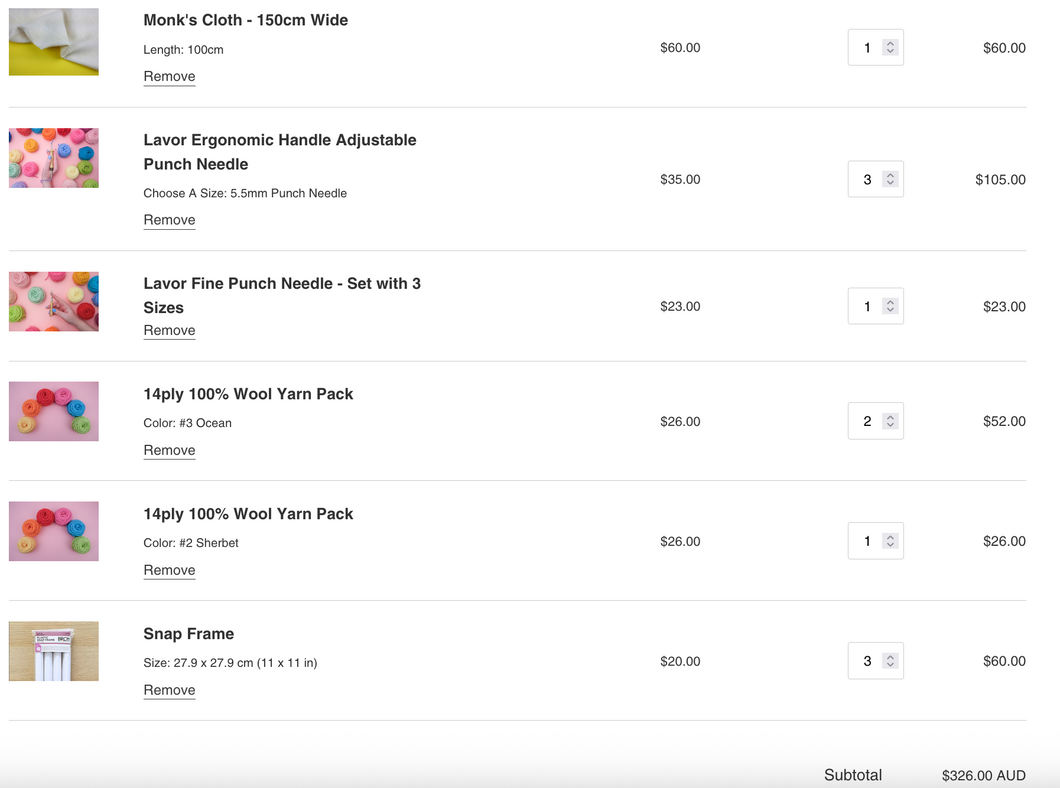Adjust quantity stepper for Fine Punch Needle set
1060x788 pixels.
pos(890,306)
